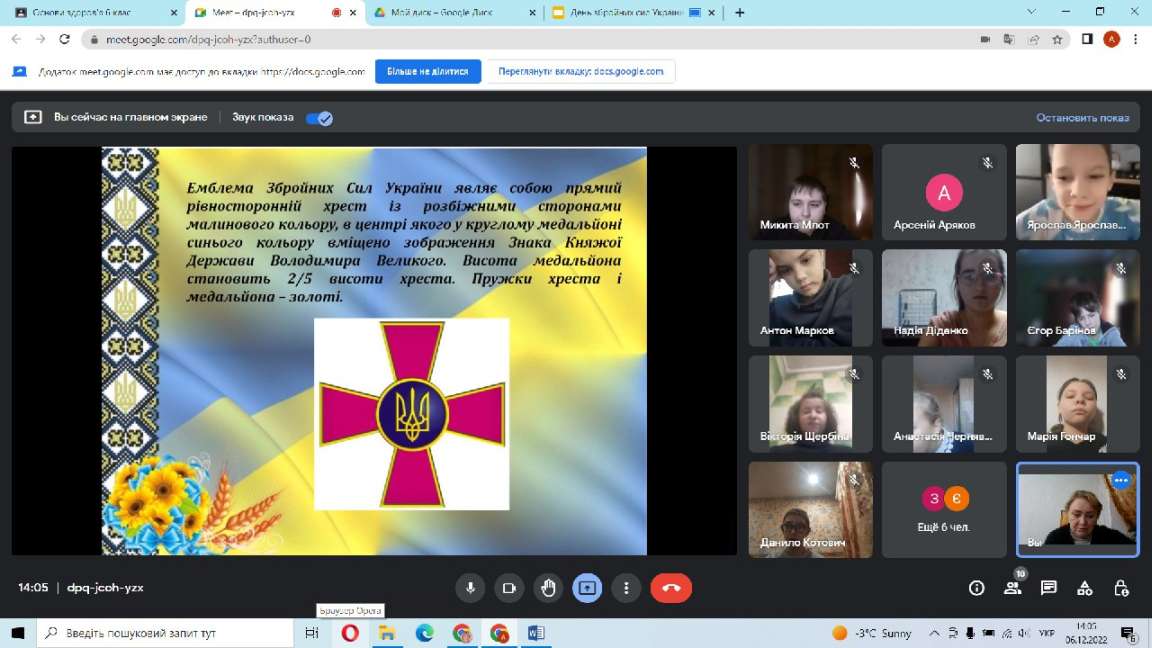The height and width of the screenshot is (648, 1152).
Task: Leave the call with red hang-up button
Action: 671,588
